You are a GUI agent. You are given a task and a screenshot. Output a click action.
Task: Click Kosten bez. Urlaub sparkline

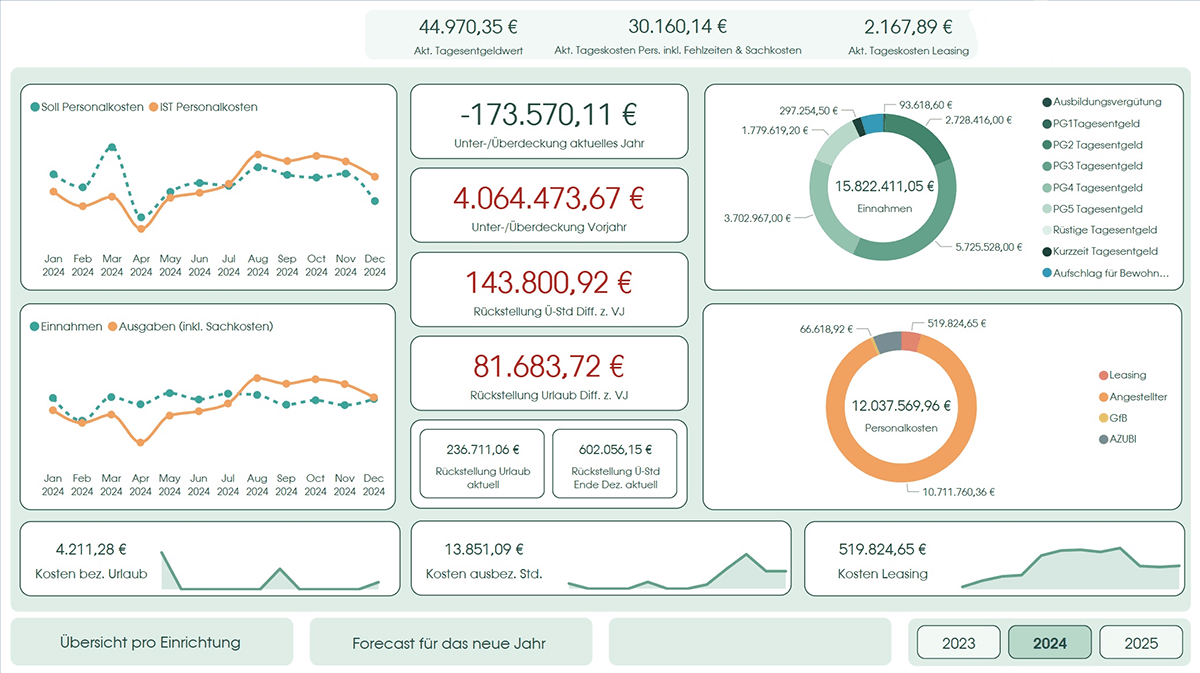tap(270, 570)
